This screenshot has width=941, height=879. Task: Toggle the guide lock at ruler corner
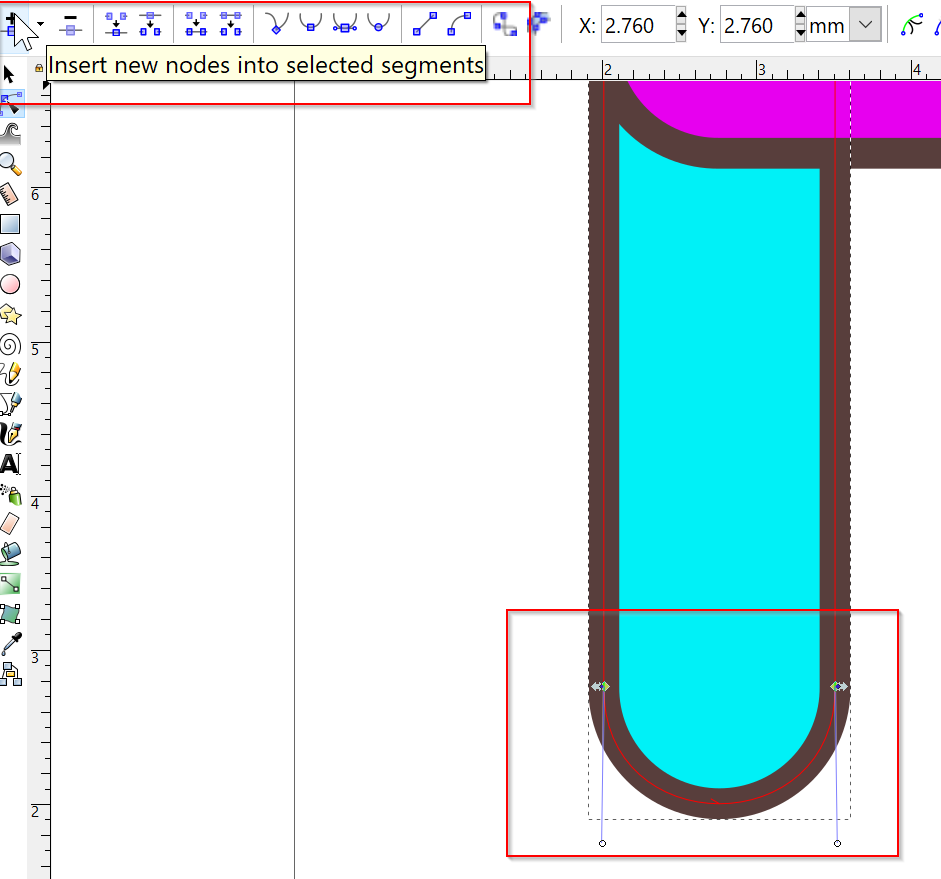[x=39, y=68]
